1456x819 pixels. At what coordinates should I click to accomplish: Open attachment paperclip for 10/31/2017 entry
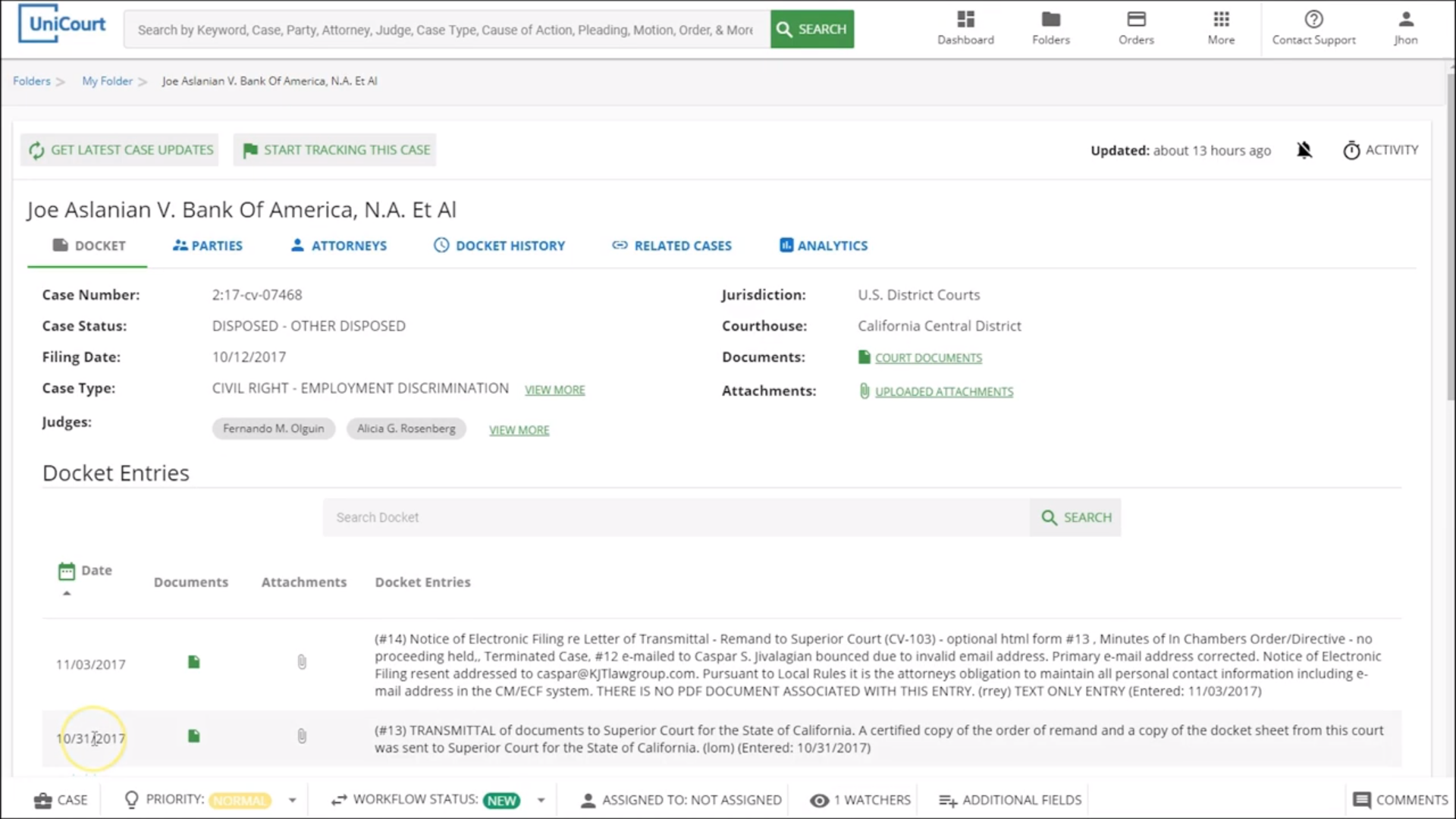[302, 736]
